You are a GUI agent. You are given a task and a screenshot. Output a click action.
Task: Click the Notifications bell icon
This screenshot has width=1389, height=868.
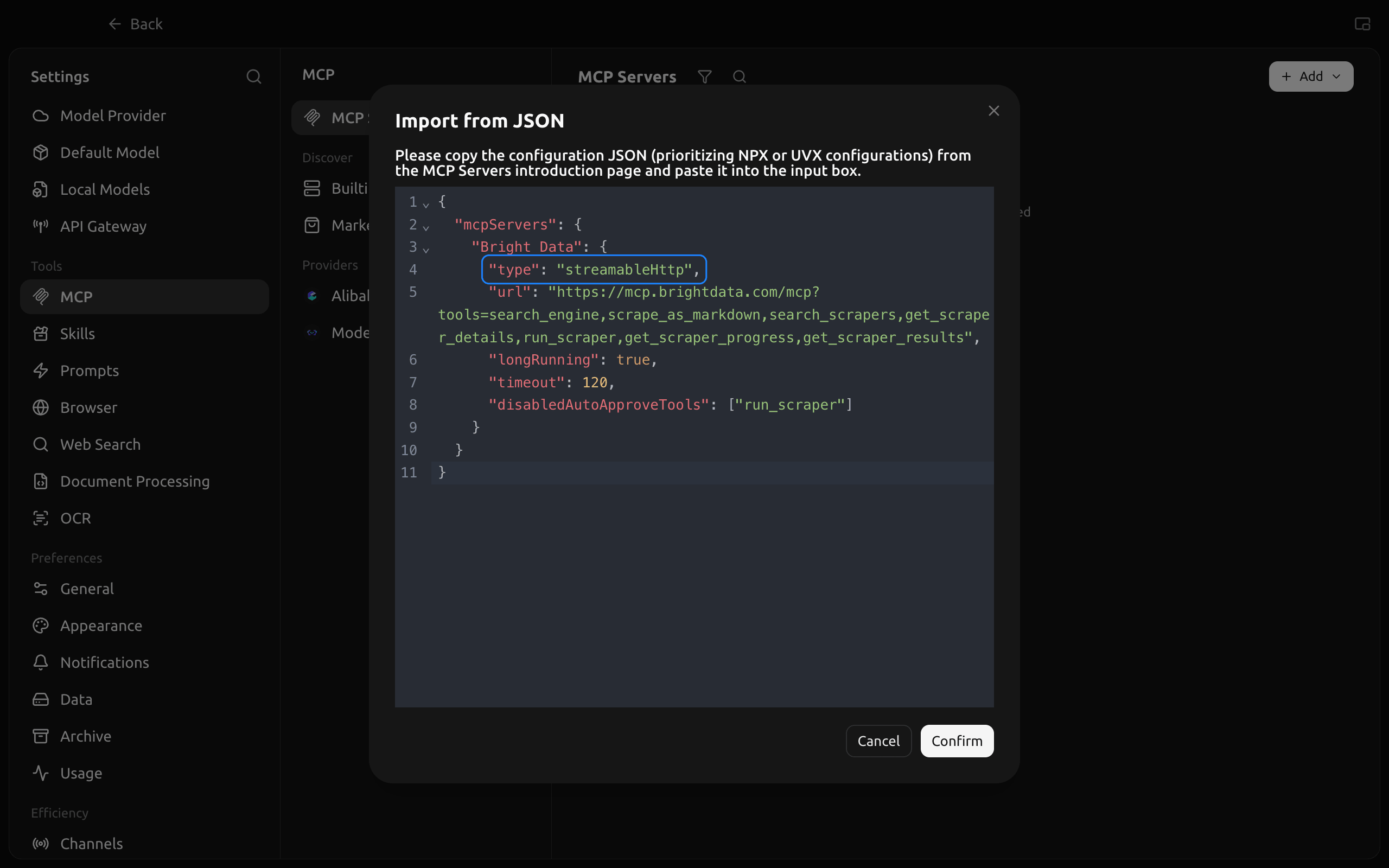[41, 662]
